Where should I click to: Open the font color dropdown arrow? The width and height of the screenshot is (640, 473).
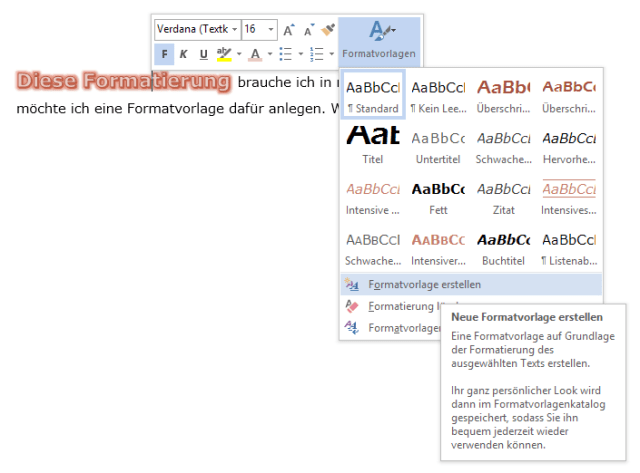point(270,54)
